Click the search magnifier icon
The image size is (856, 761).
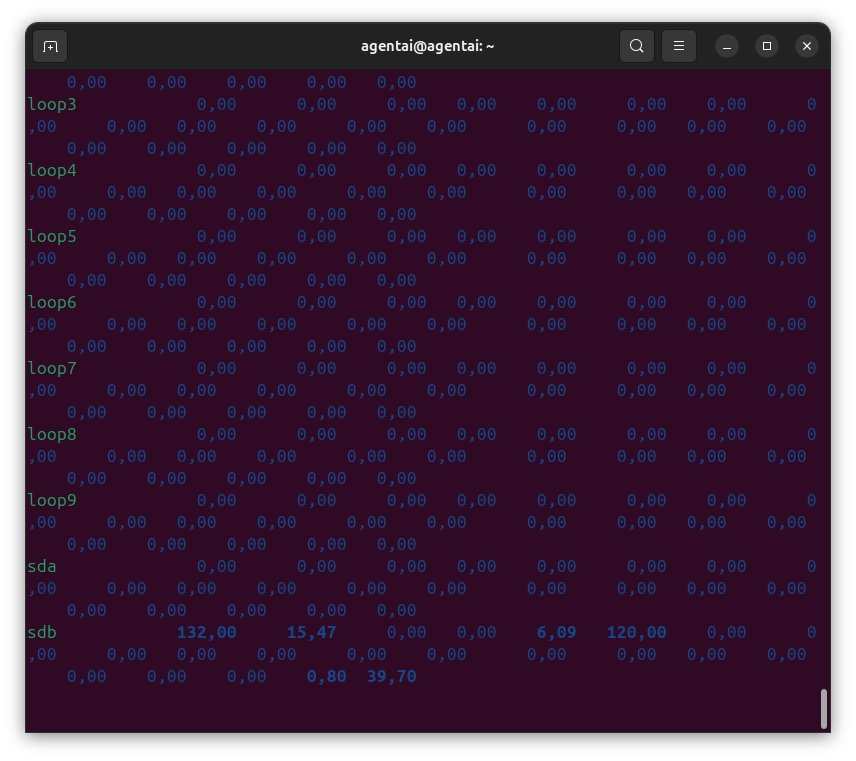[x=636, y=46]
